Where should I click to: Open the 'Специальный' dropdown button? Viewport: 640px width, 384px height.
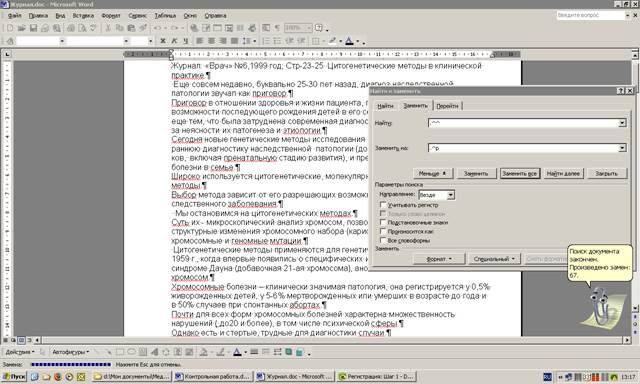494,259
